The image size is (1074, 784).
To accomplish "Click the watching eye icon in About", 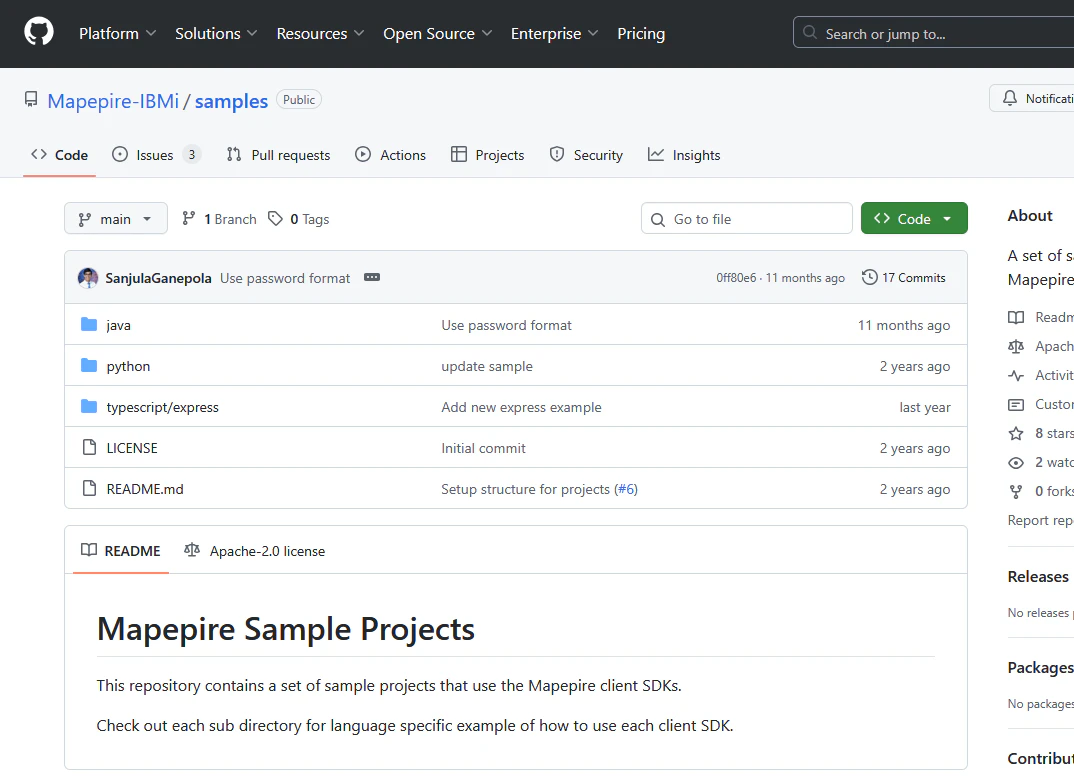I will 1016,463.
